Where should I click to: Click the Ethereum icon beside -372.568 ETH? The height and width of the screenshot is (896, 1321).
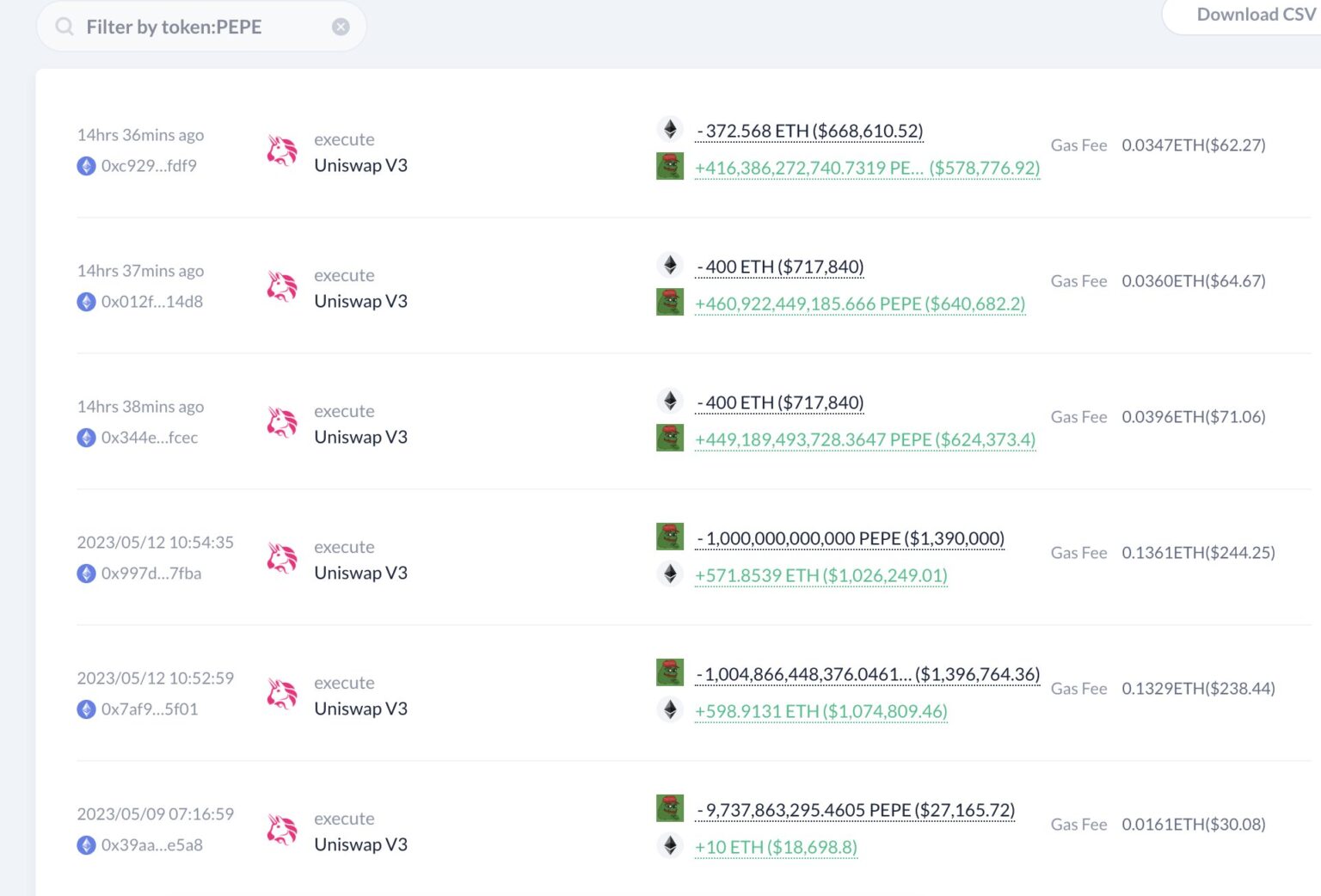point(670,129)
